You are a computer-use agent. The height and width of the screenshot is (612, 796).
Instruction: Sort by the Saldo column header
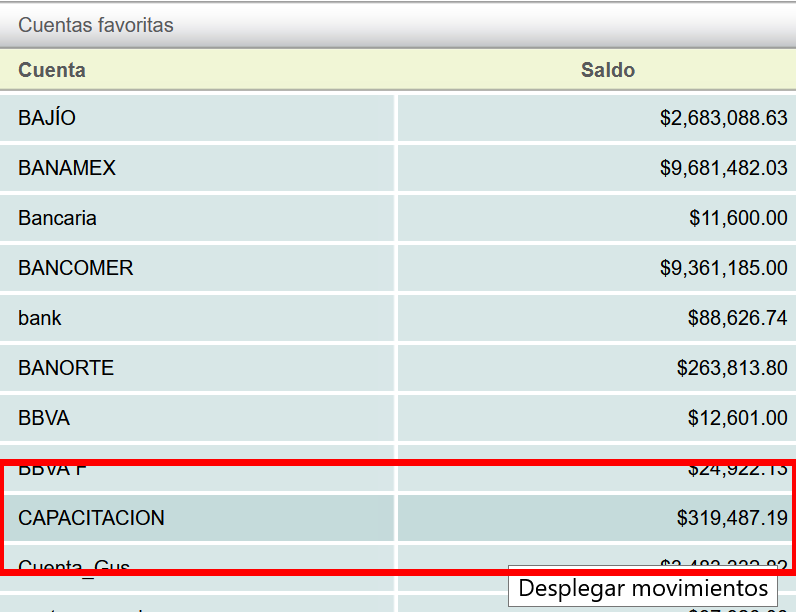[608, 70]
